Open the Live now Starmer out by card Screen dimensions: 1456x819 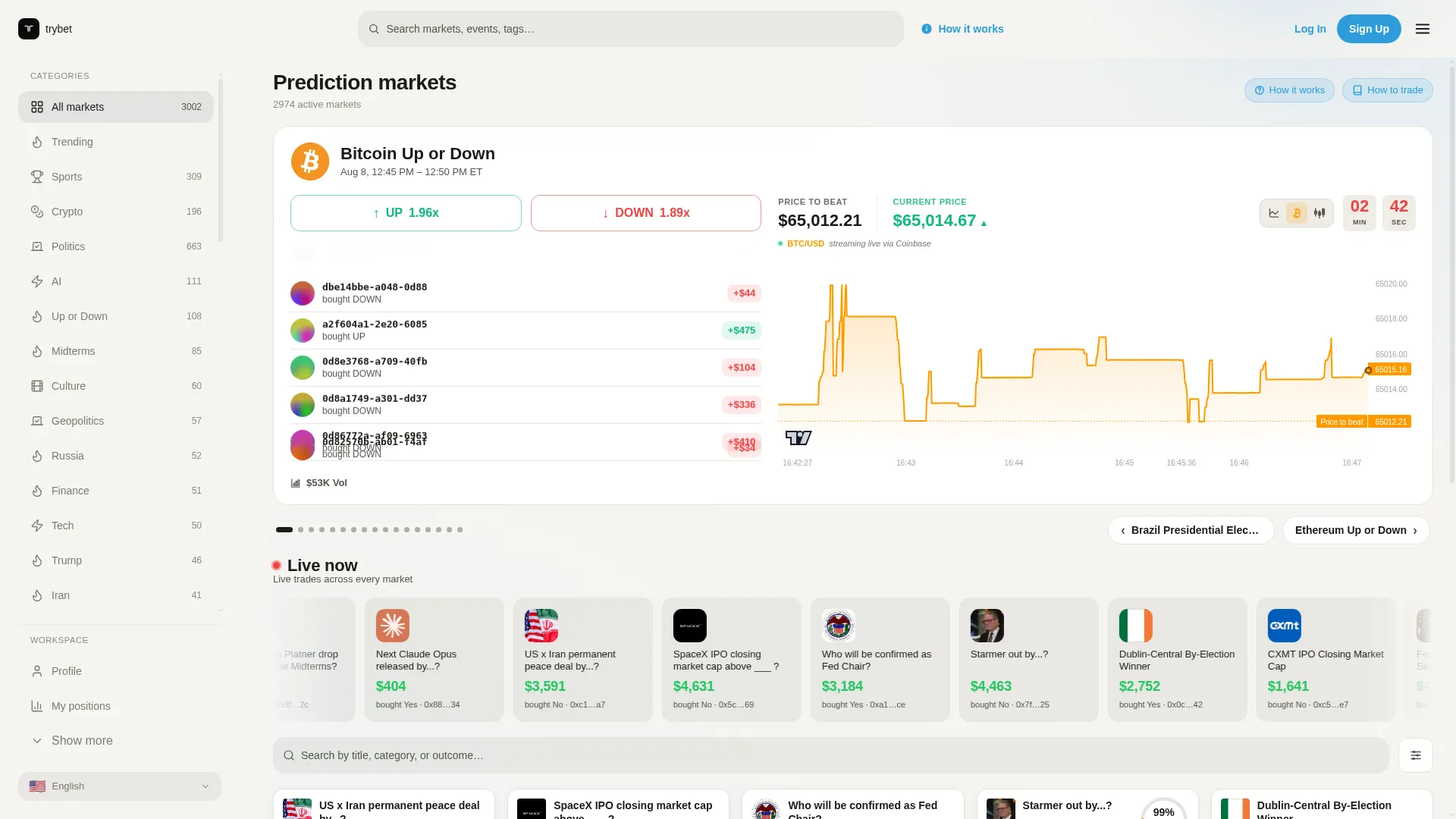[1029, 660]
